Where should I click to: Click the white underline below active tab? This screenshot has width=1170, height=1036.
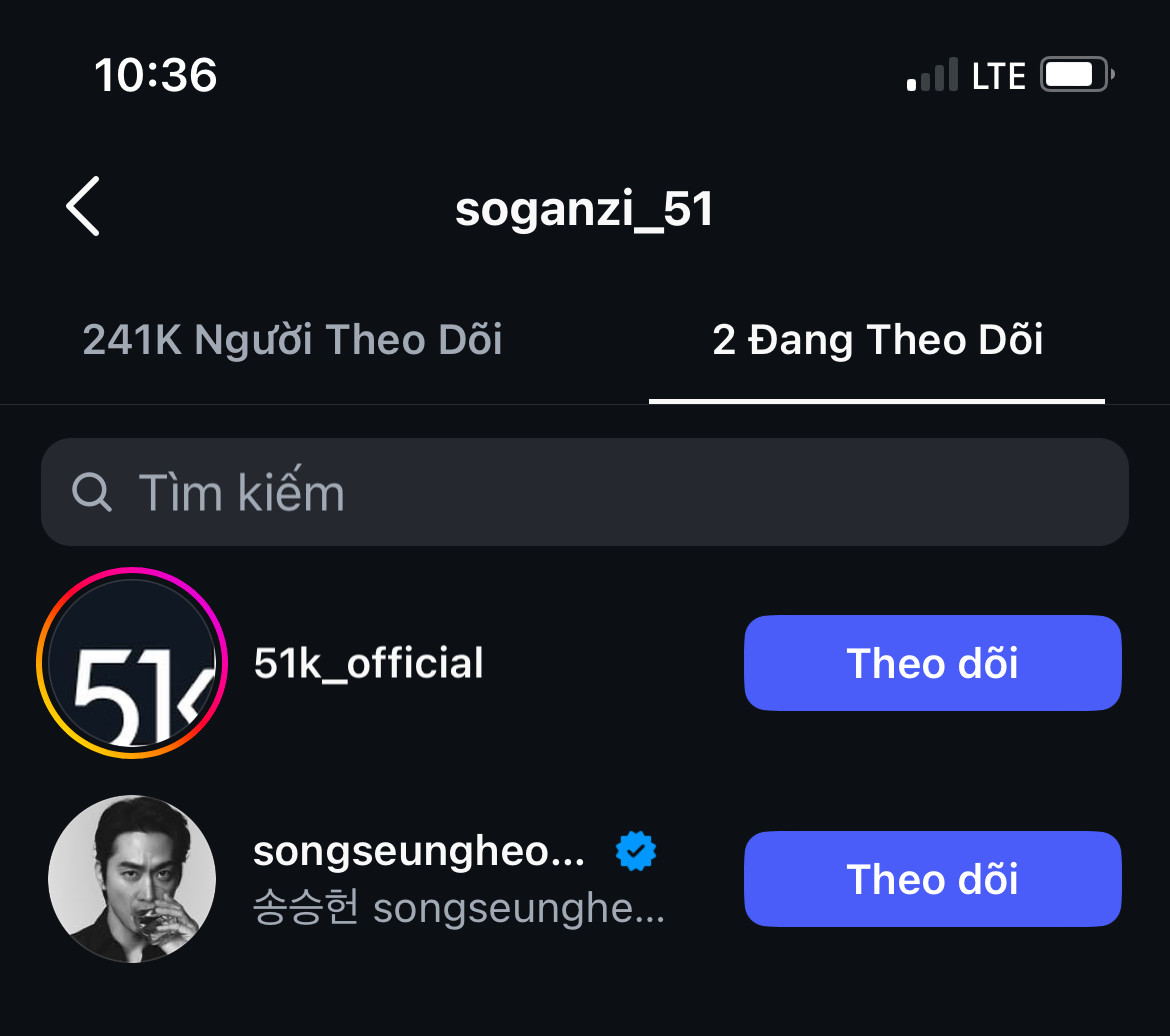tap(877, 401)
